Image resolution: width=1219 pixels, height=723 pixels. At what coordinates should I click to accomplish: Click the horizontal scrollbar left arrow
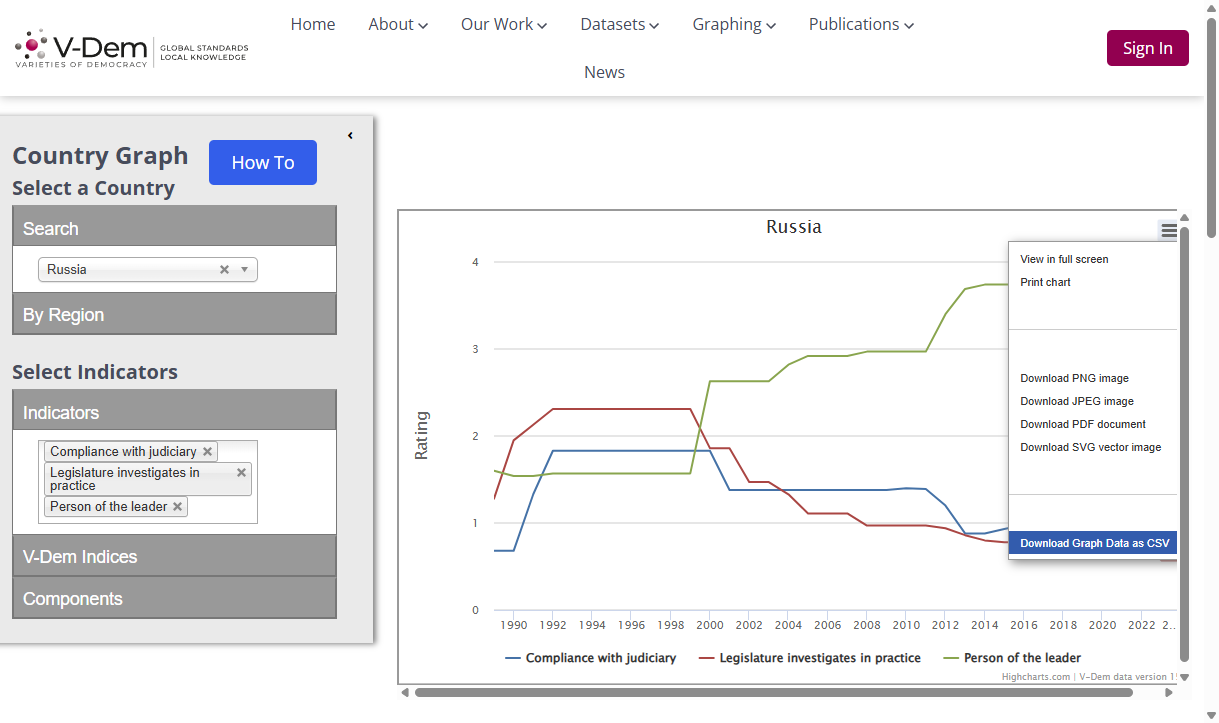[x=405, y=692]
